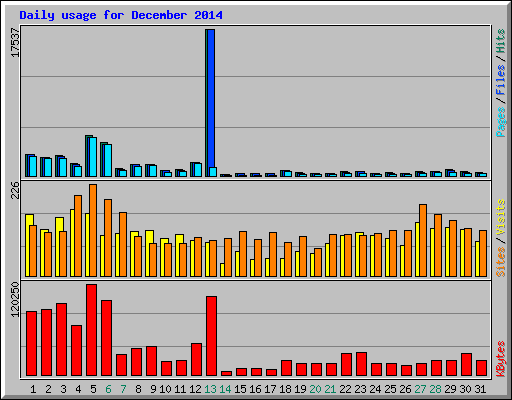This screenshot has height=400, width=512.
Task: Click the red KBytes bar for day 13
Action: [211, 336]
